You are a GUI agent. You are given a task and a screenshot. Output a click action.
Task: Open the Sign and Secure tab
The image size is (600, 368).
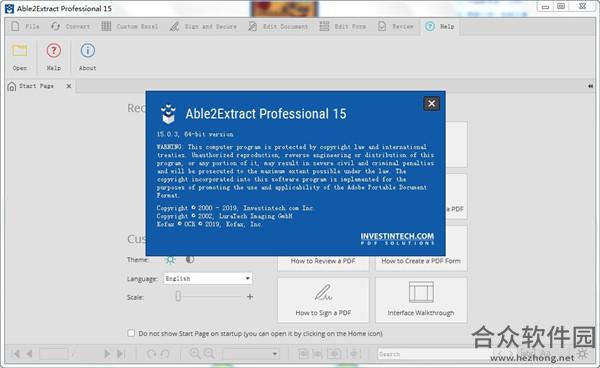pos(203,26)
